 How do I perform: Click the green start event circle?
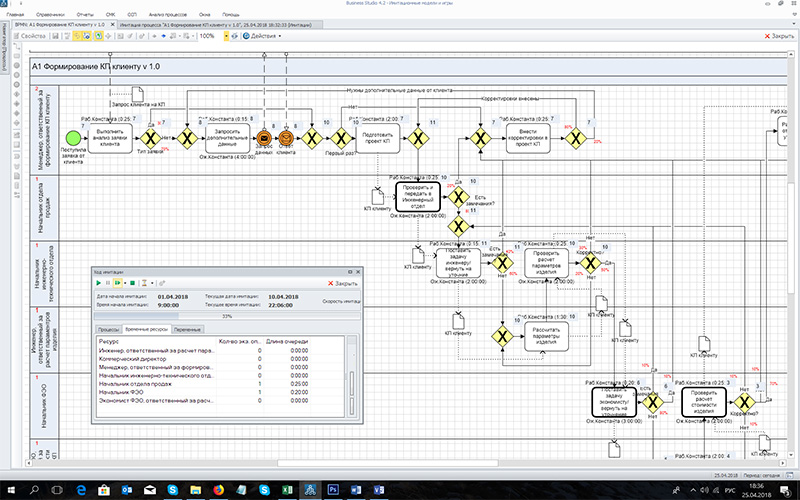tap(72, 137)
